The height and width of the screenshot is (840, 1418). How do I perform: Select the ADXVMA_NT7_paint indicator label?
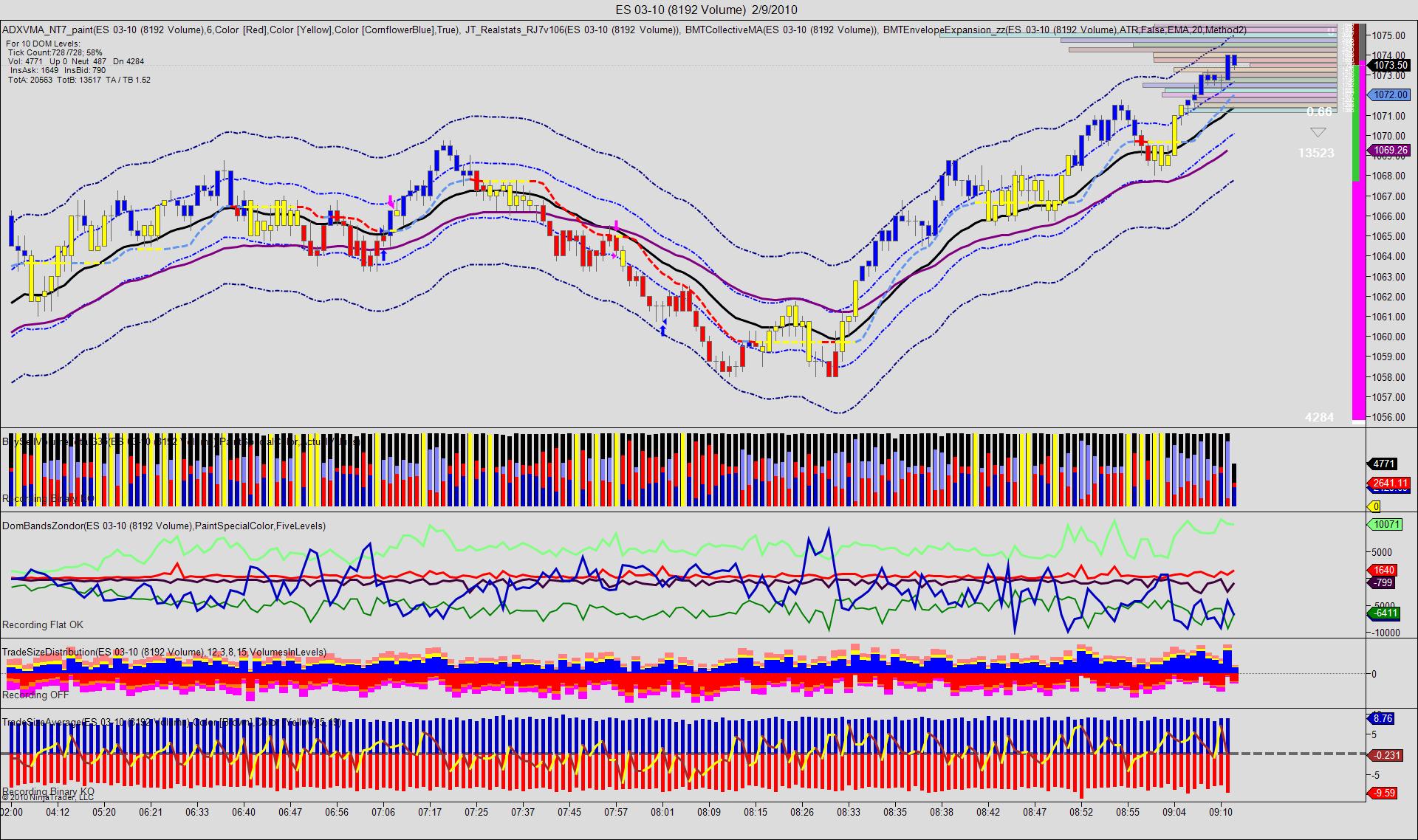click(x=230, y=30)
